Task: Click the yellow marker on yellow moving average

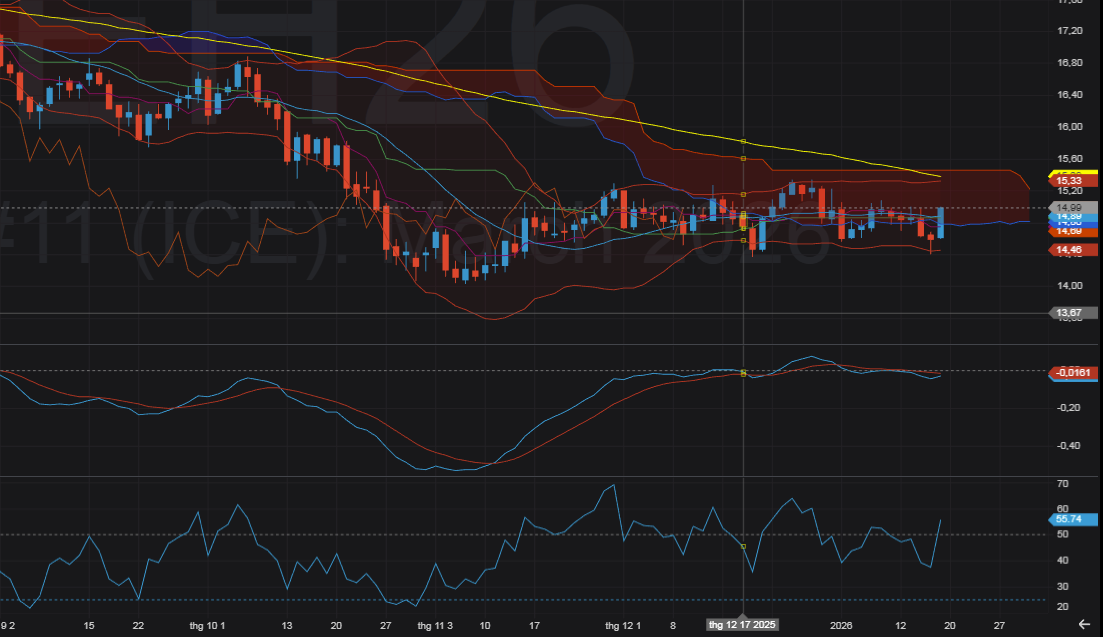Action: pos(743,141)
